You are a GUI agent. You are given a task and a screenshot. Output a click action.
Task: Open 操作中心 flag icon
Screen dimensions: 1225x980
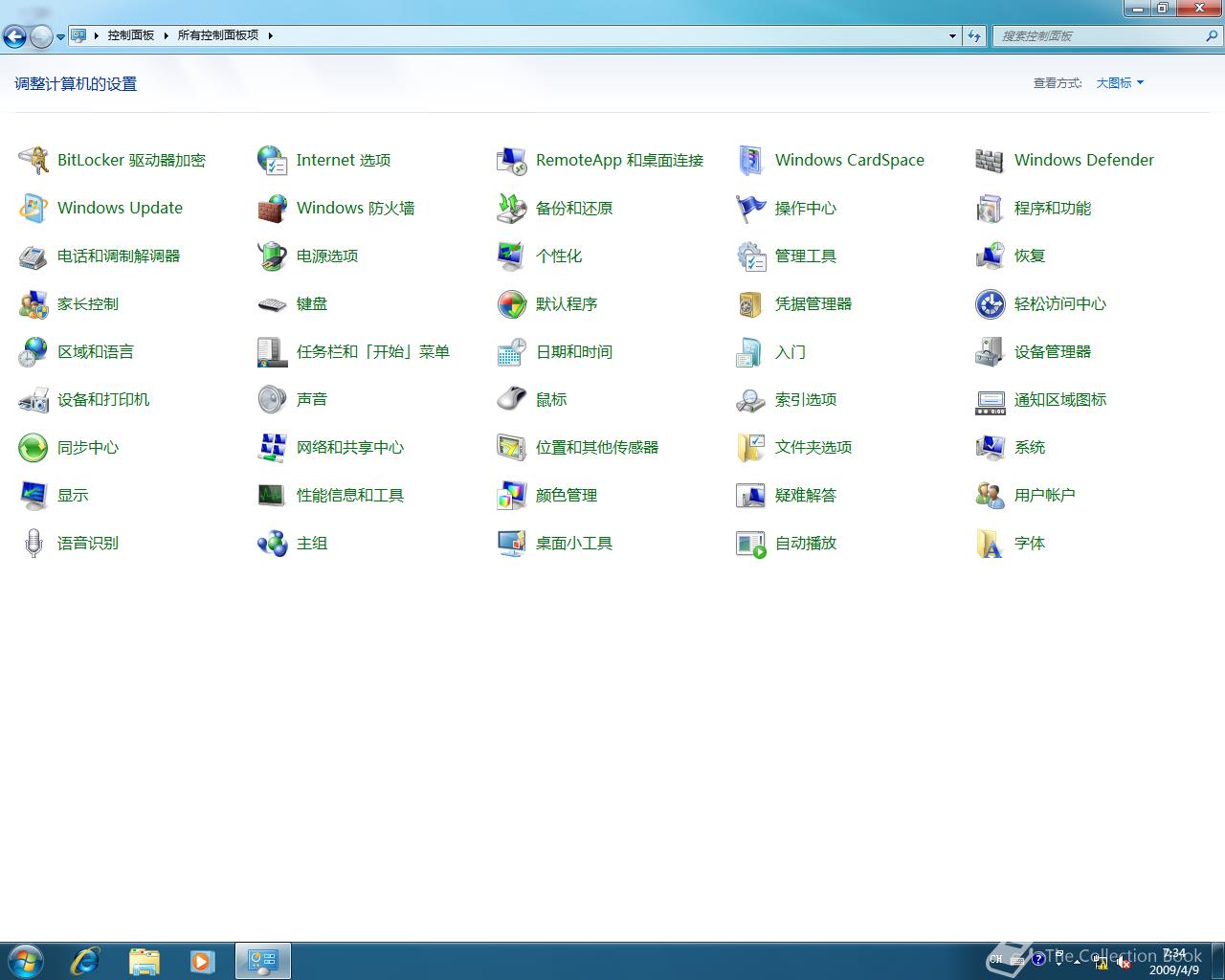click(x=751, y=208)
